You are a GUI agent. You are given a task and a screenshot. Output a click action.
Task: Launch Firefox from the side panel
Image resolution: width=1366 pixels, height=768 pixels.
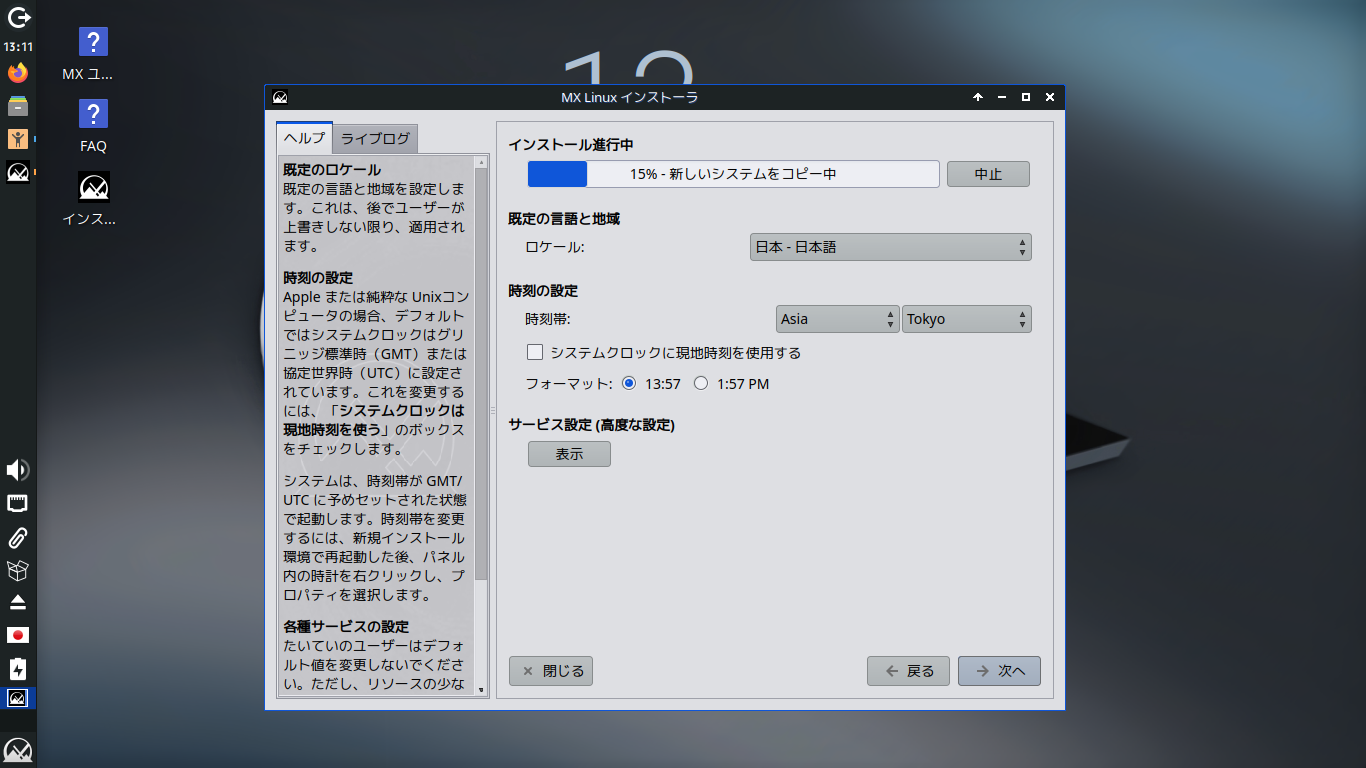(18, 73)
